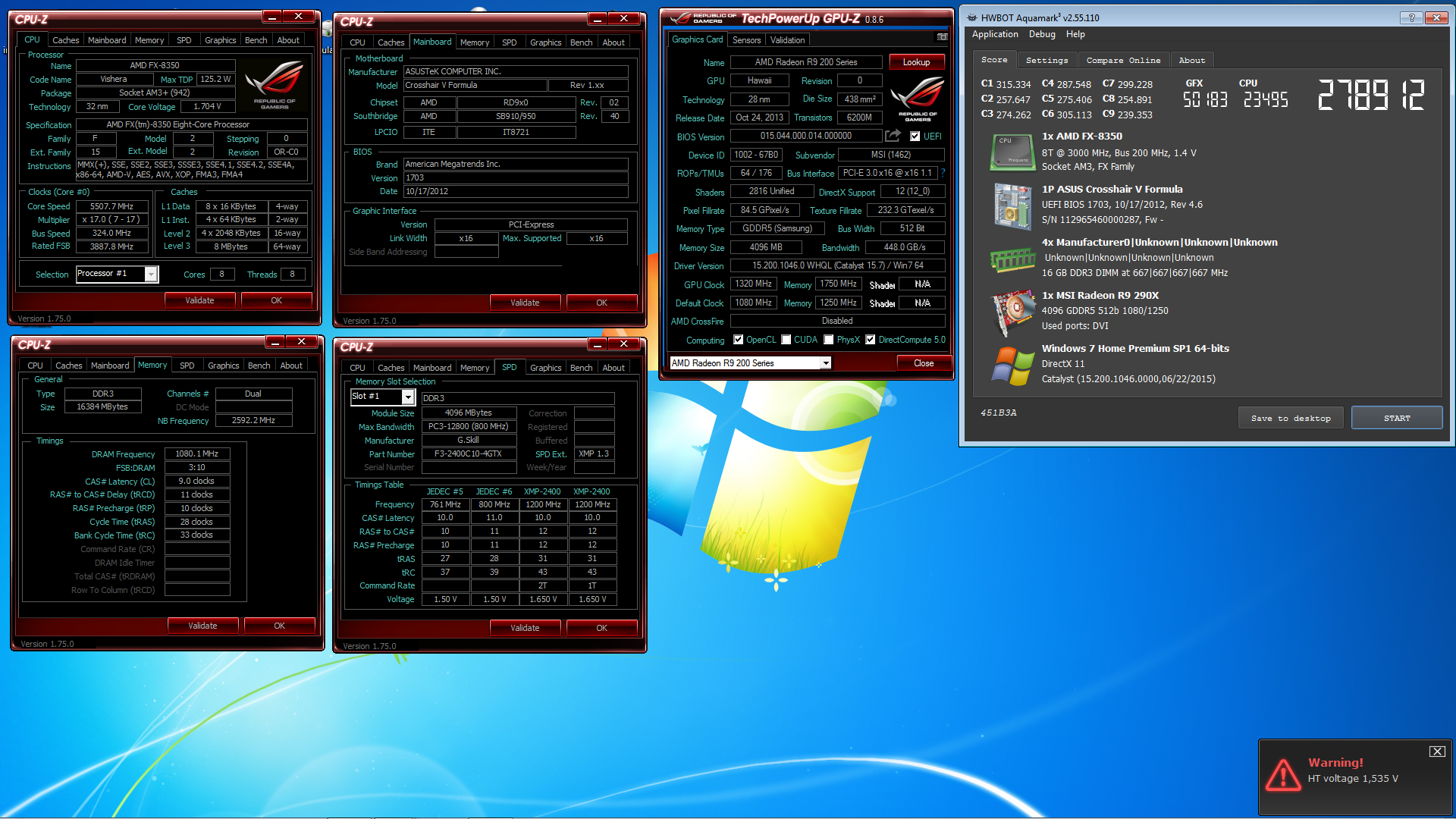Click the Lookup button in GPU-Z
The image size is (1456, 819).
coord(916,62)
